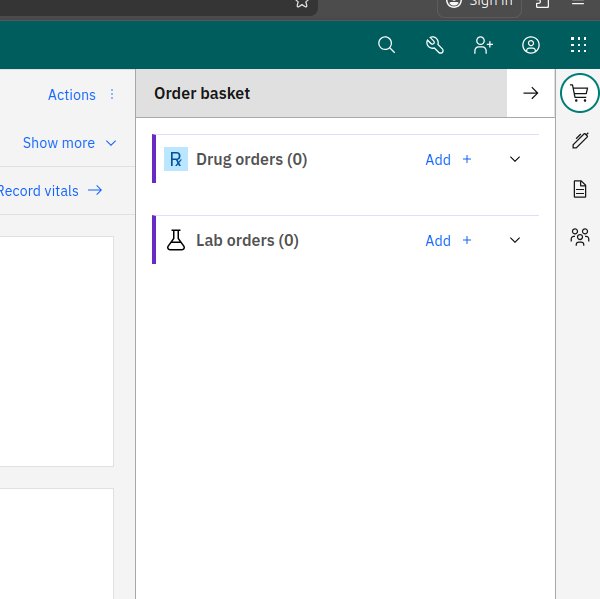Open the patient lists people icon in sidebar
This screenshot has height=599, width=600.
[x=579, y=237]
